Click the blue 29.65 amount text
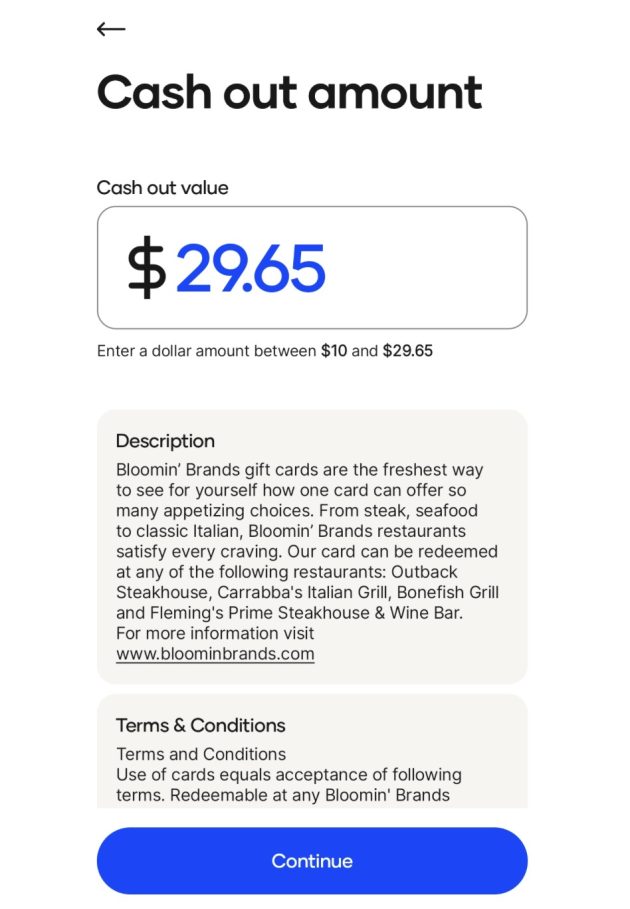The width and height of the screenshot is (630, 909). [251, 268]
